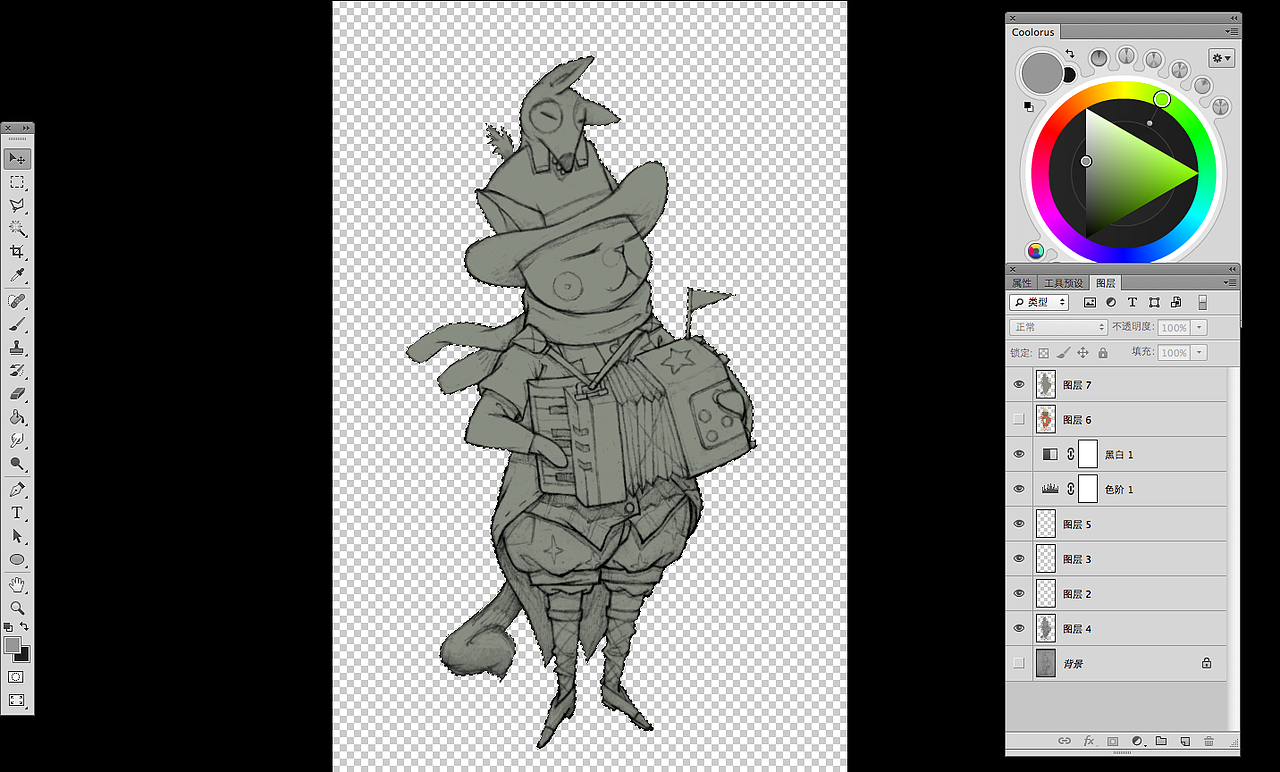Switch to the 图层 tab
This screenshot has width=1280, height=772.
tap(1105, 283)
